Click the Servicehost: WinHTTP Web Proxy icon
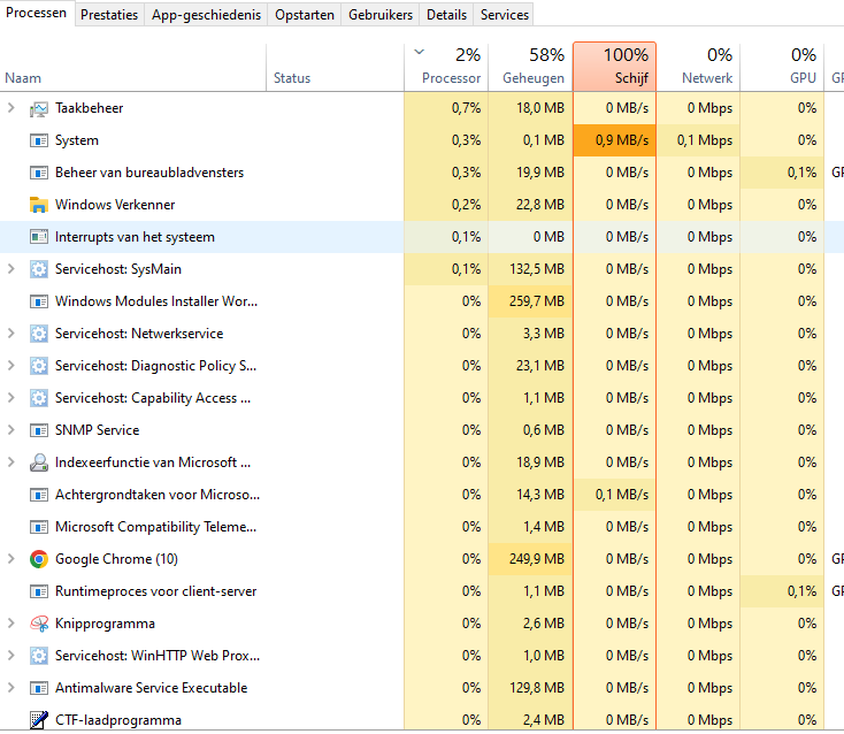 coord(39,656)
